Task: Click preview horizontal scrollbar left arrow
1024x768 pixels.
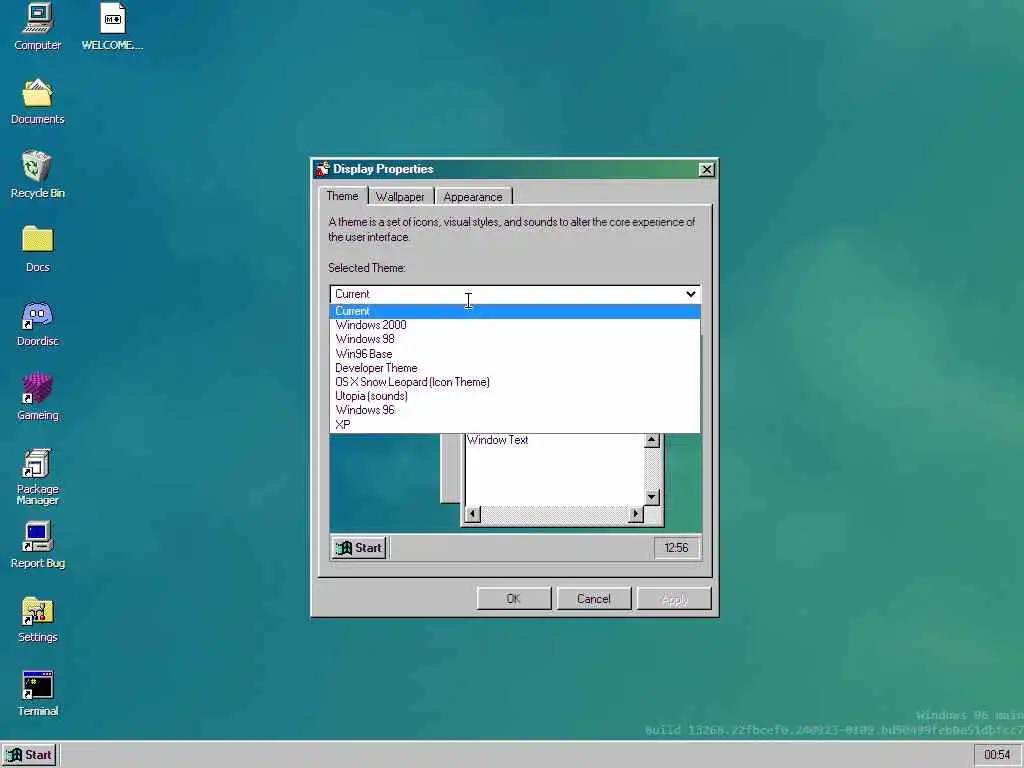Action: click(472, 515)
